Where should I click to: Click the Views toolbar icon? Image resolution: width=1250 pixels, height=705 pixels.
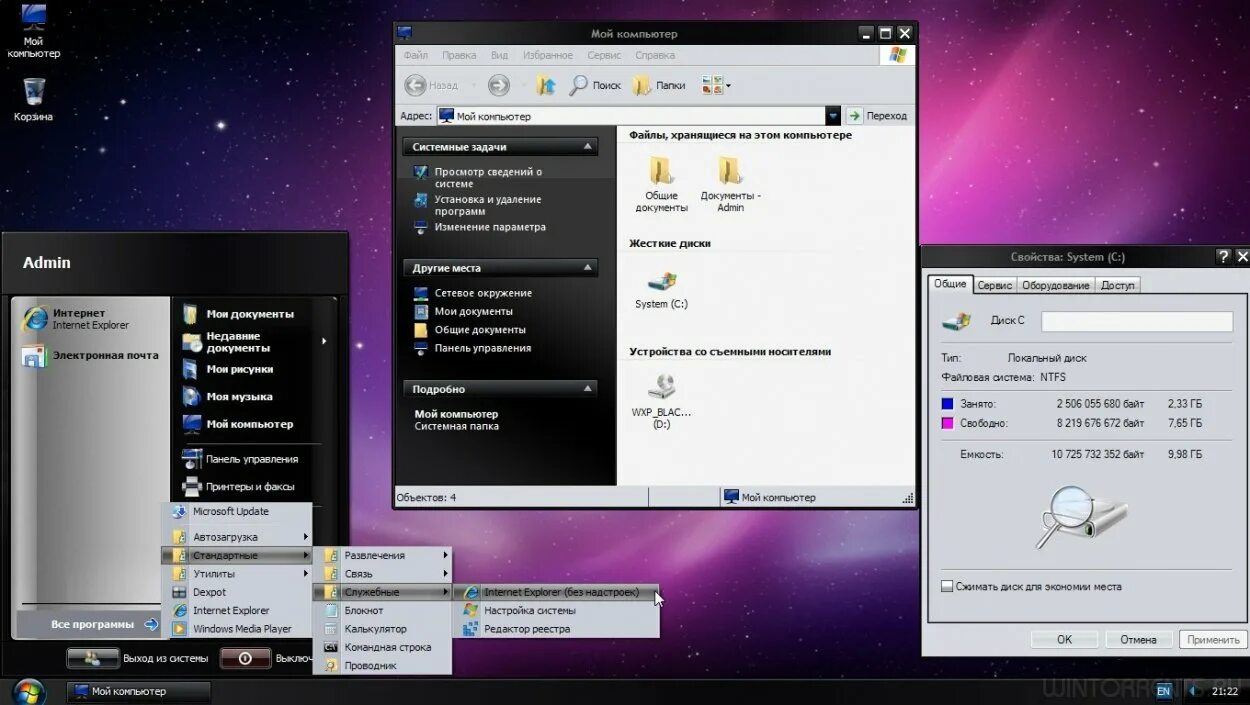pos(712,85)
